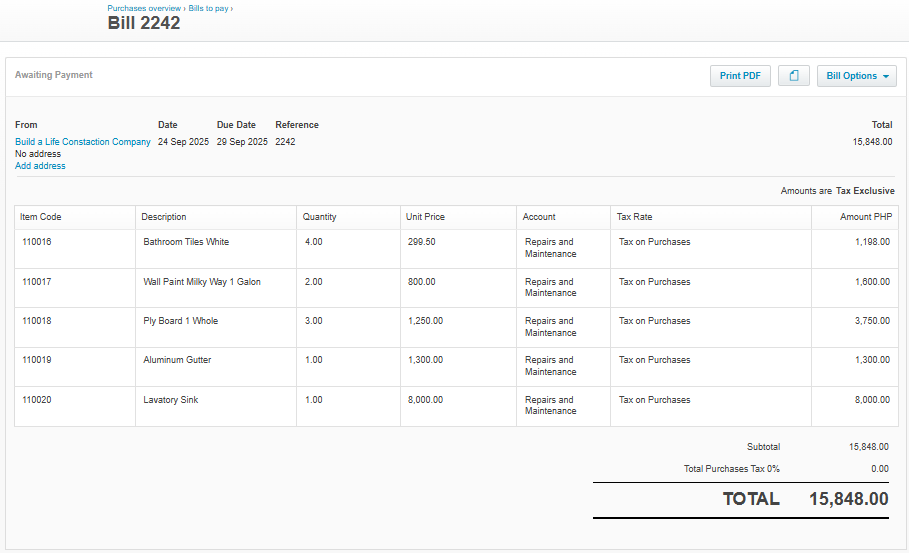Screen dimensions: 909x553
Task: Click the Item Code column header
Action: 41,217
